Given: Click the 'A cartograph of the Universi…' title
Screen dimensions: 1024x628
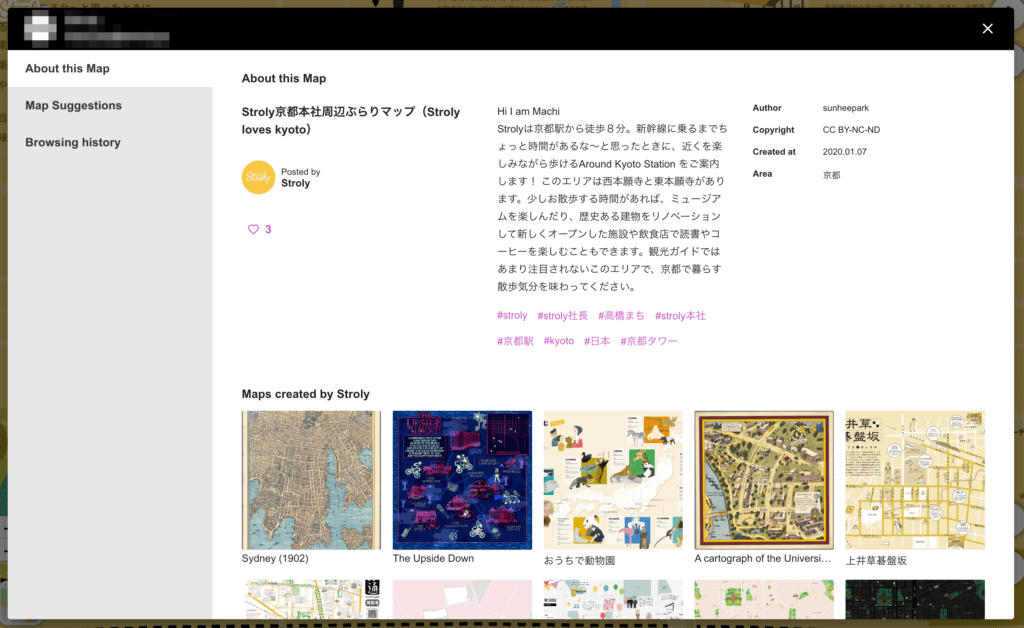Looking at the screenshot, I should click(763, 559).
